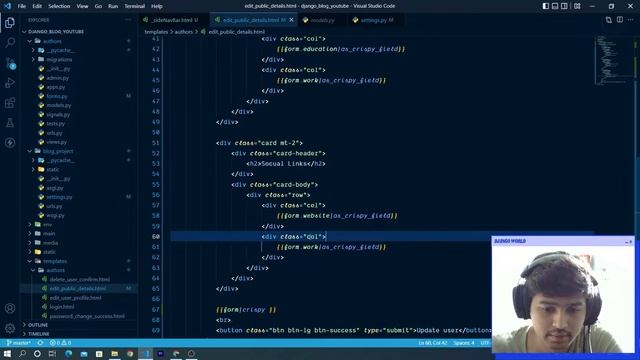640x360 pixels.
Task: Click line and column indicator in status bar
Action: point(433,343)
